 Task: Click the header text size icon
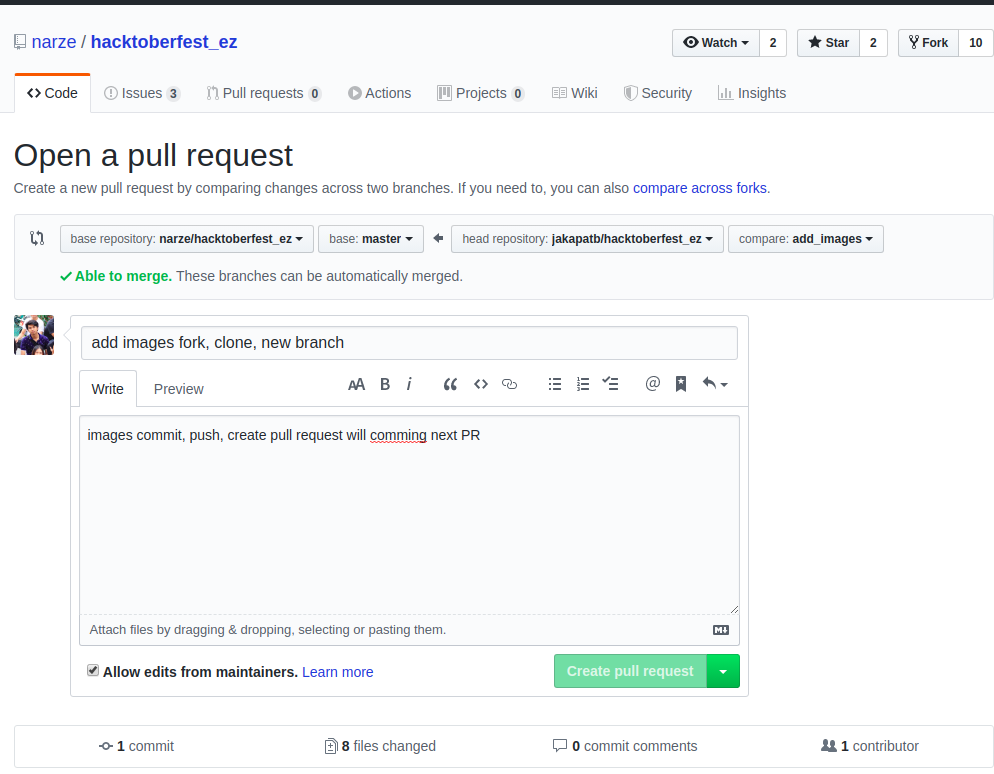pos(356,384)
